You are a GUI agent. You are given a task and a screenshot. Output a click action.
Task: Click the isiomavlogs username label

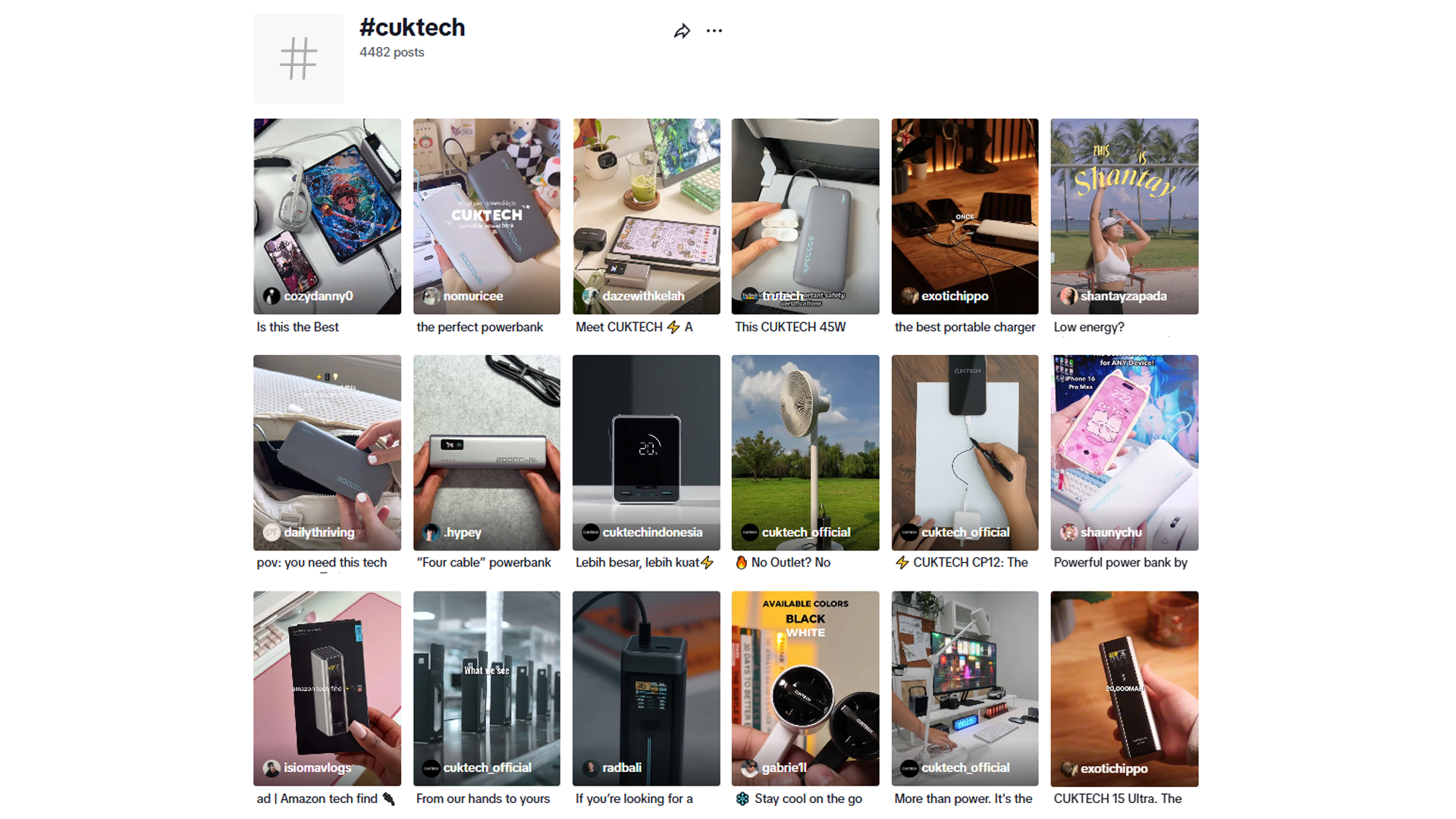tap(318, 768)
